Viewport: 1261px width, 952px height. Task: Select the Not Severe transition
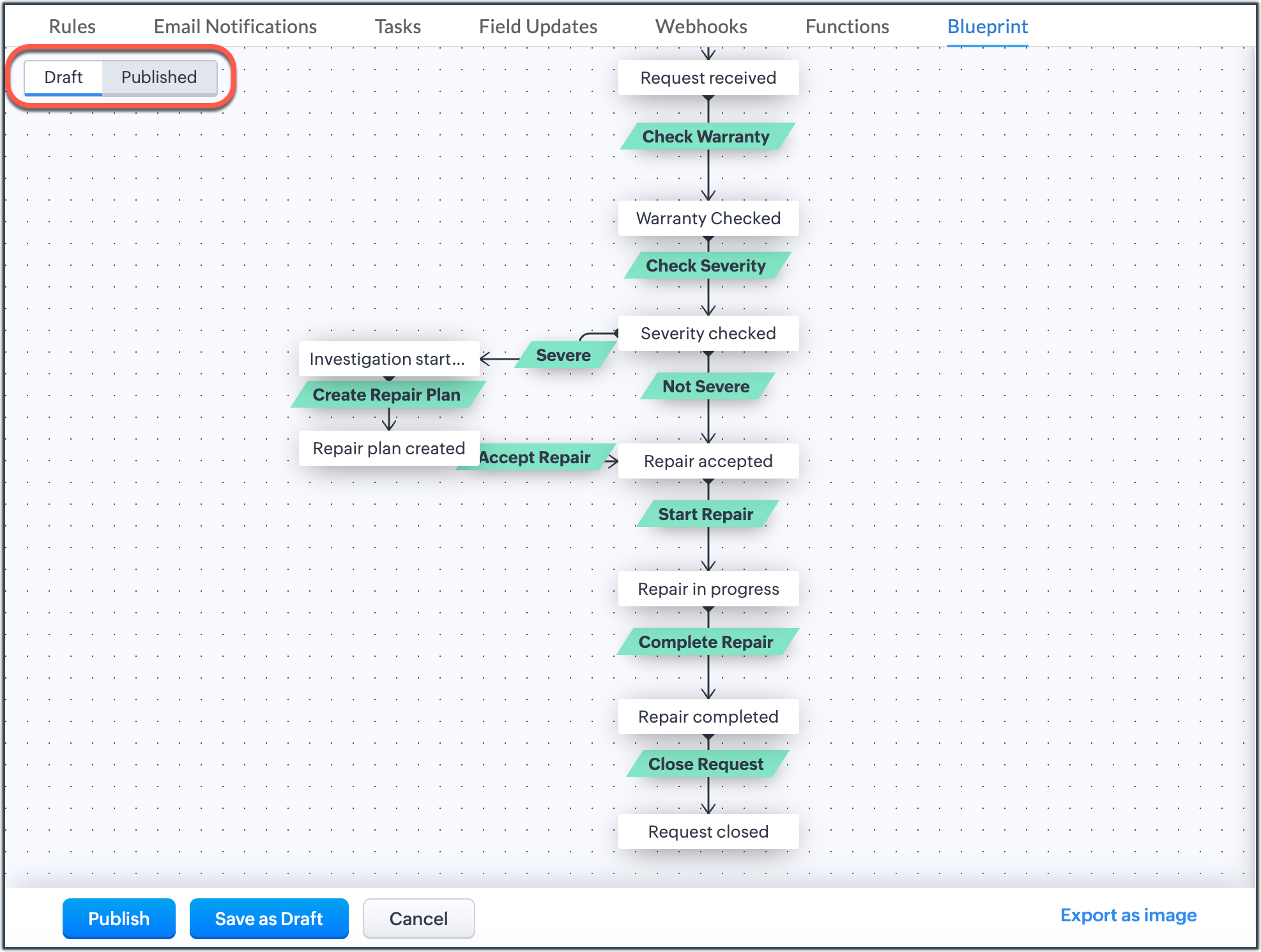[x=706, y=387]
